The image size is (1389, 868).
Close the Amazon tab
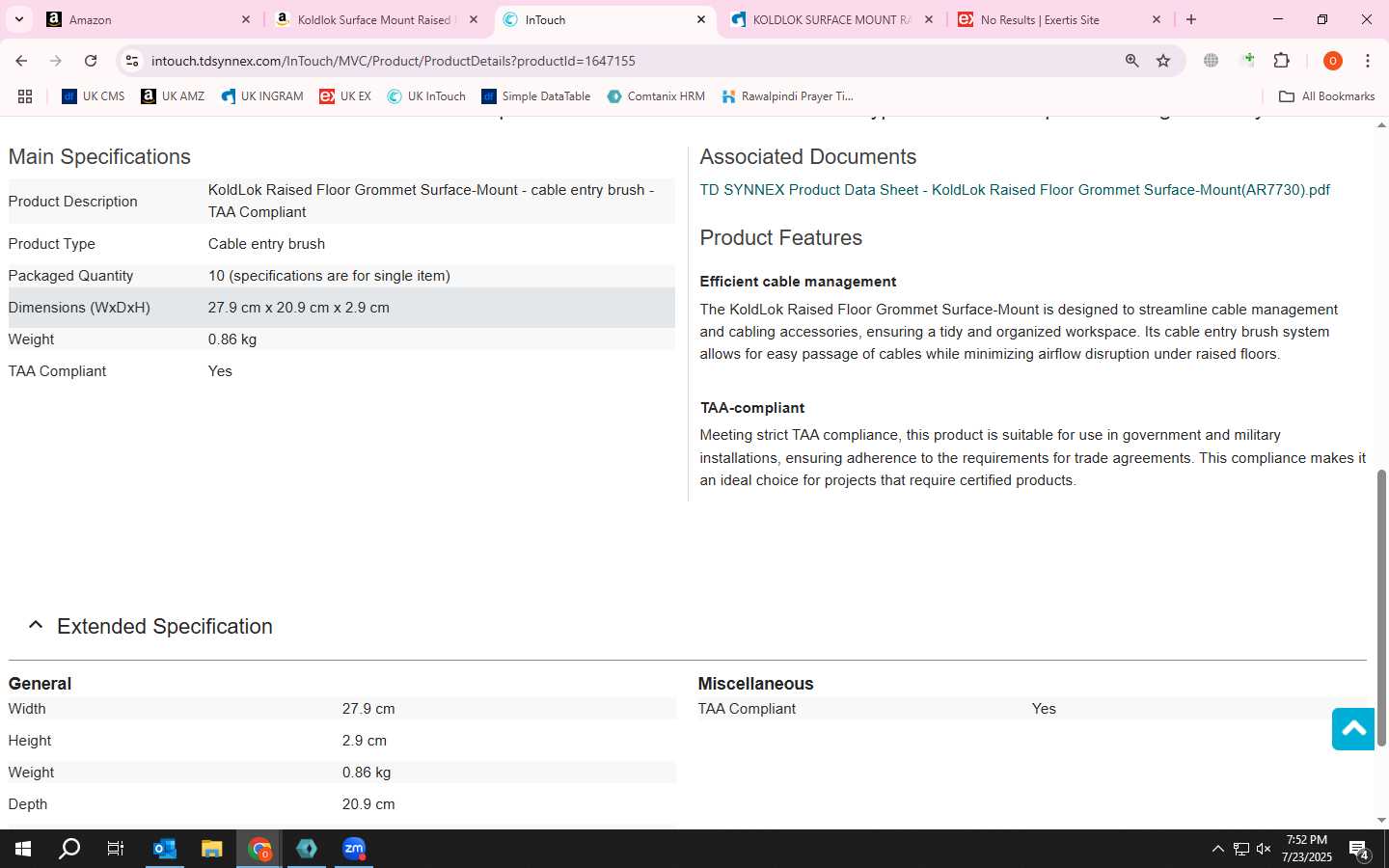point(246,19)
